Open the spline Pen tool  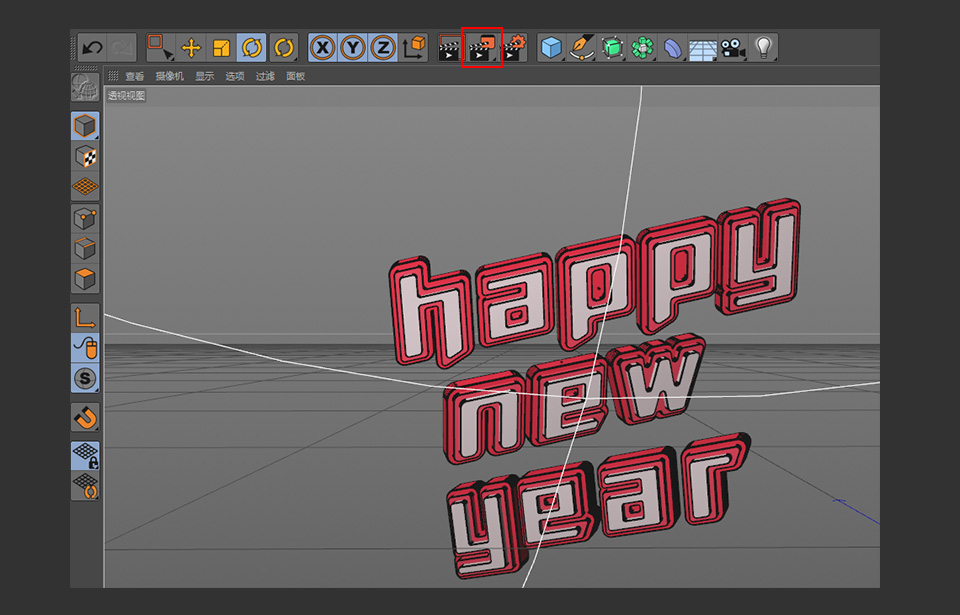[x=581, y=48]
